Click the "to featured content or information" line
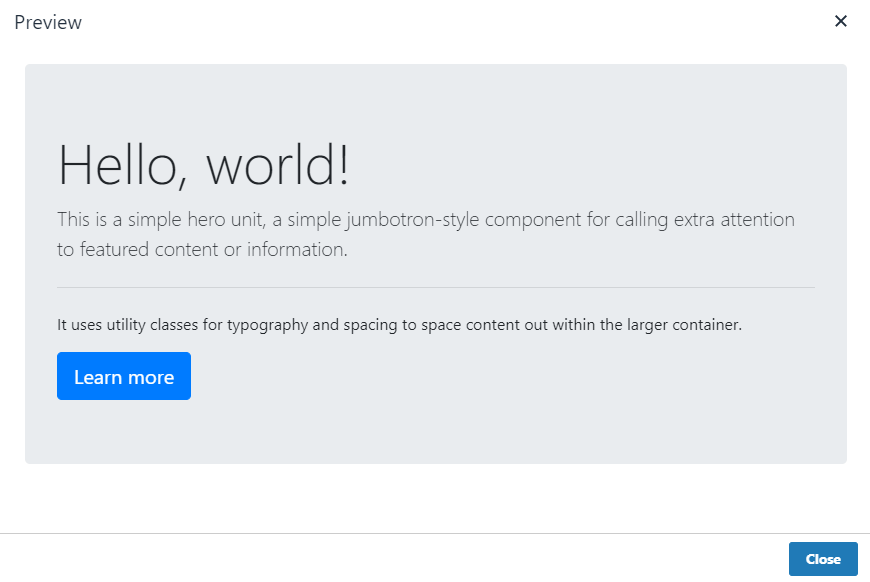870x582 pixels. (x=202, y=250)
